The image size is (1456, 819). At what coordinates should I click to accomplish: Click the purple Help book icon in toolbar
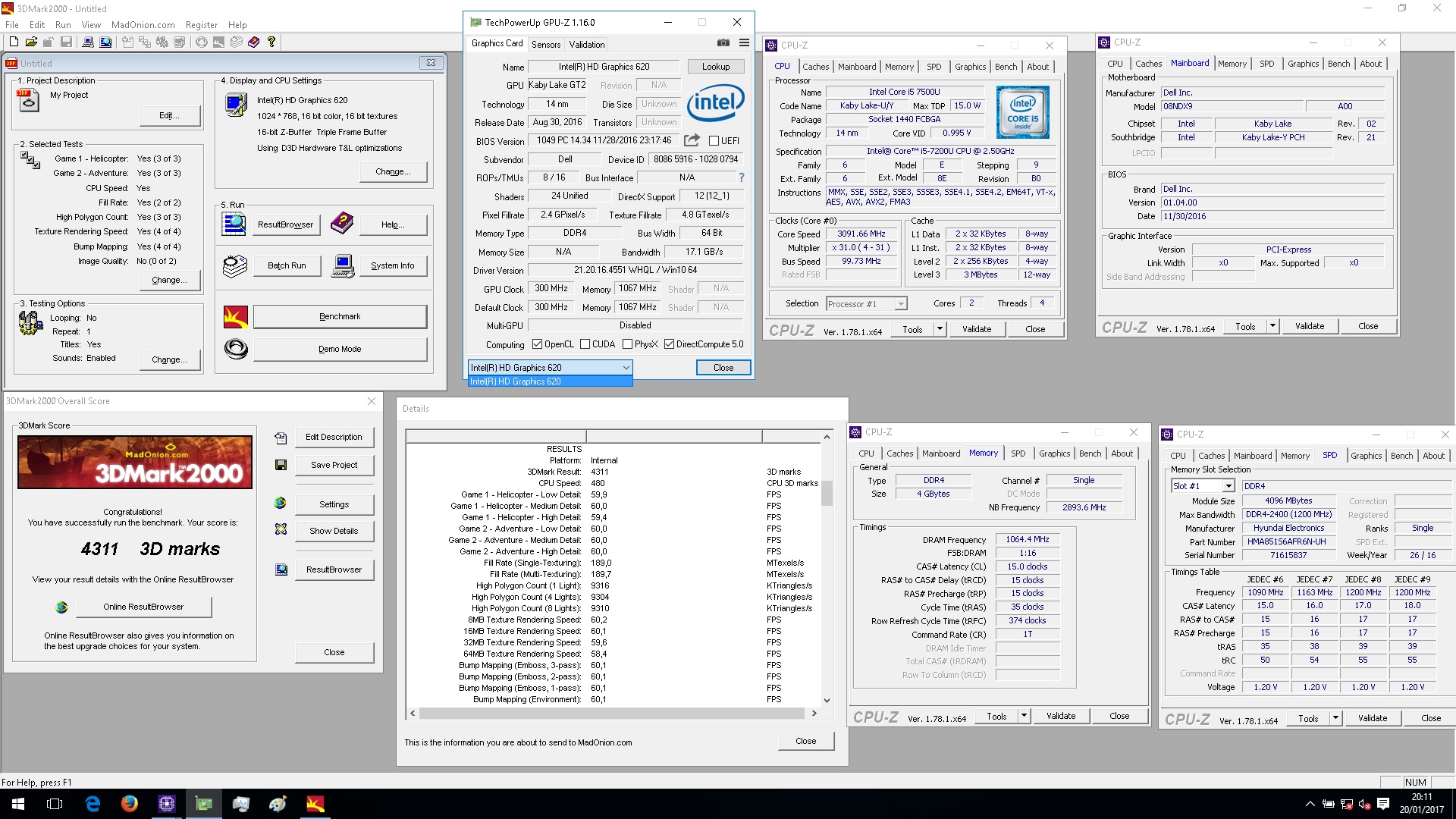pyautogui.click(x=253, y=42)
